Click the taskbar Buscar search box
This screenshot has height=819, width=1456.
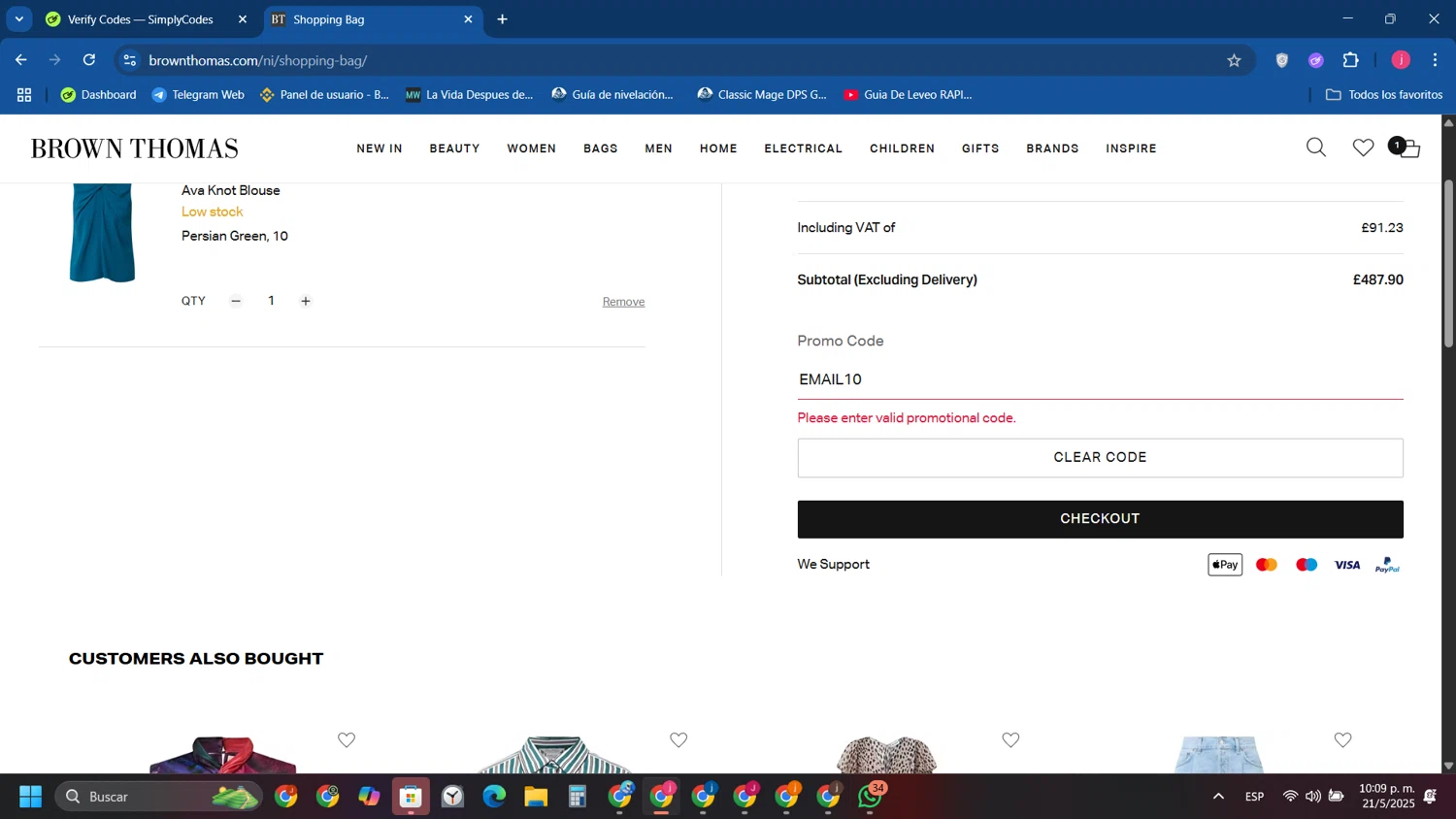tap(158, 797)
